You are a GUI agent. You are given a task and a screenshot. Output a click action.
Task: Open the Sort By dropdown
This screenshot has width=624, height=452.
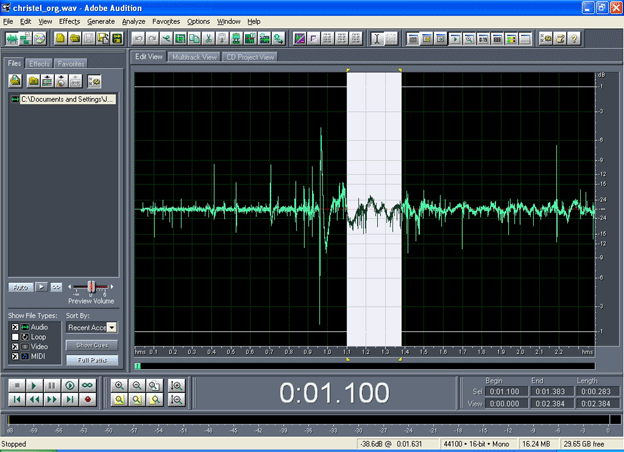[112, 327]
